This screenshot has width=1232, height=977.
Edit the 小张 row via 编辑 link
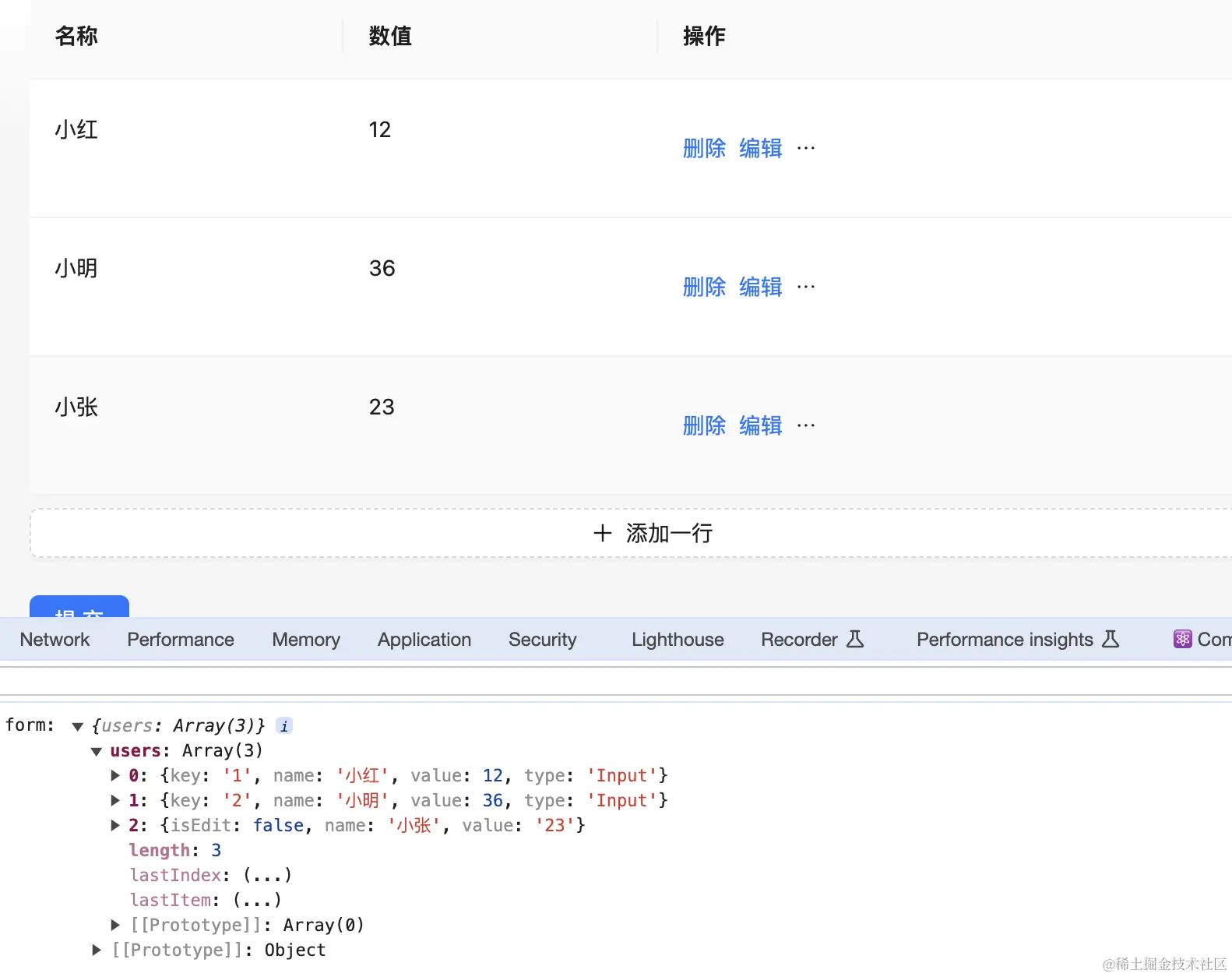(761, 425)
